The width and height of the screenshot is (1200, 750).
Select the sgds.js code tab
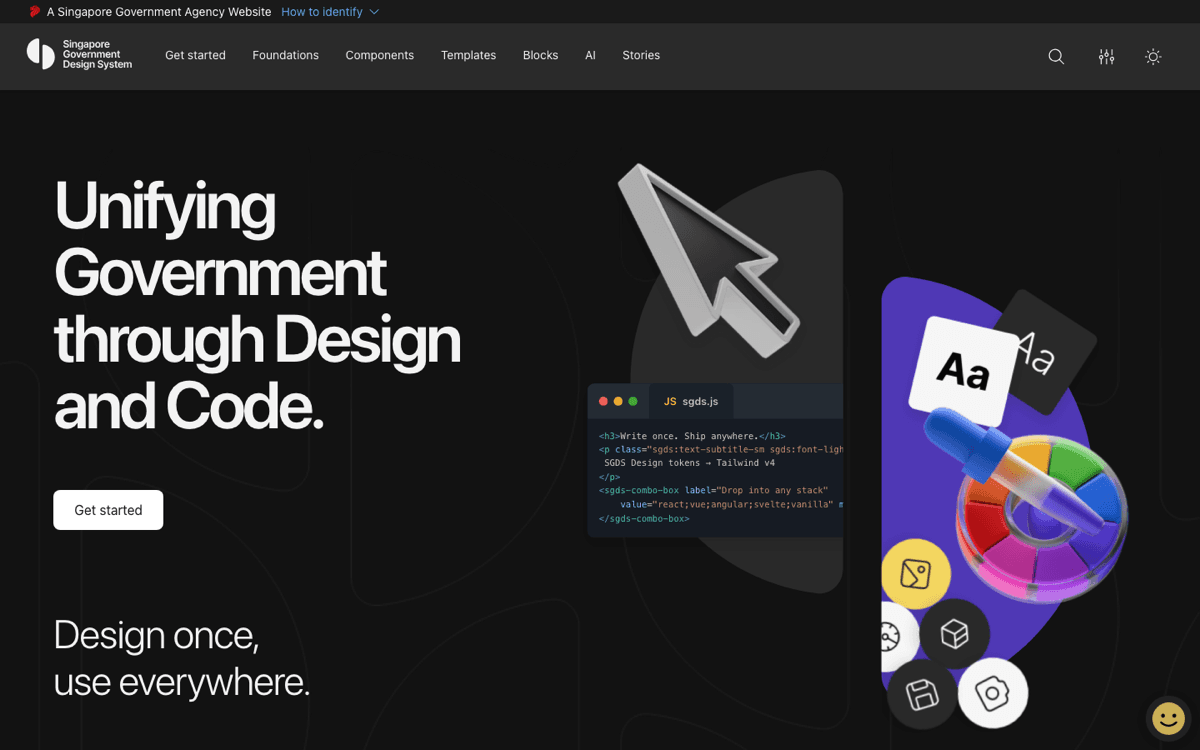(691, 401)
